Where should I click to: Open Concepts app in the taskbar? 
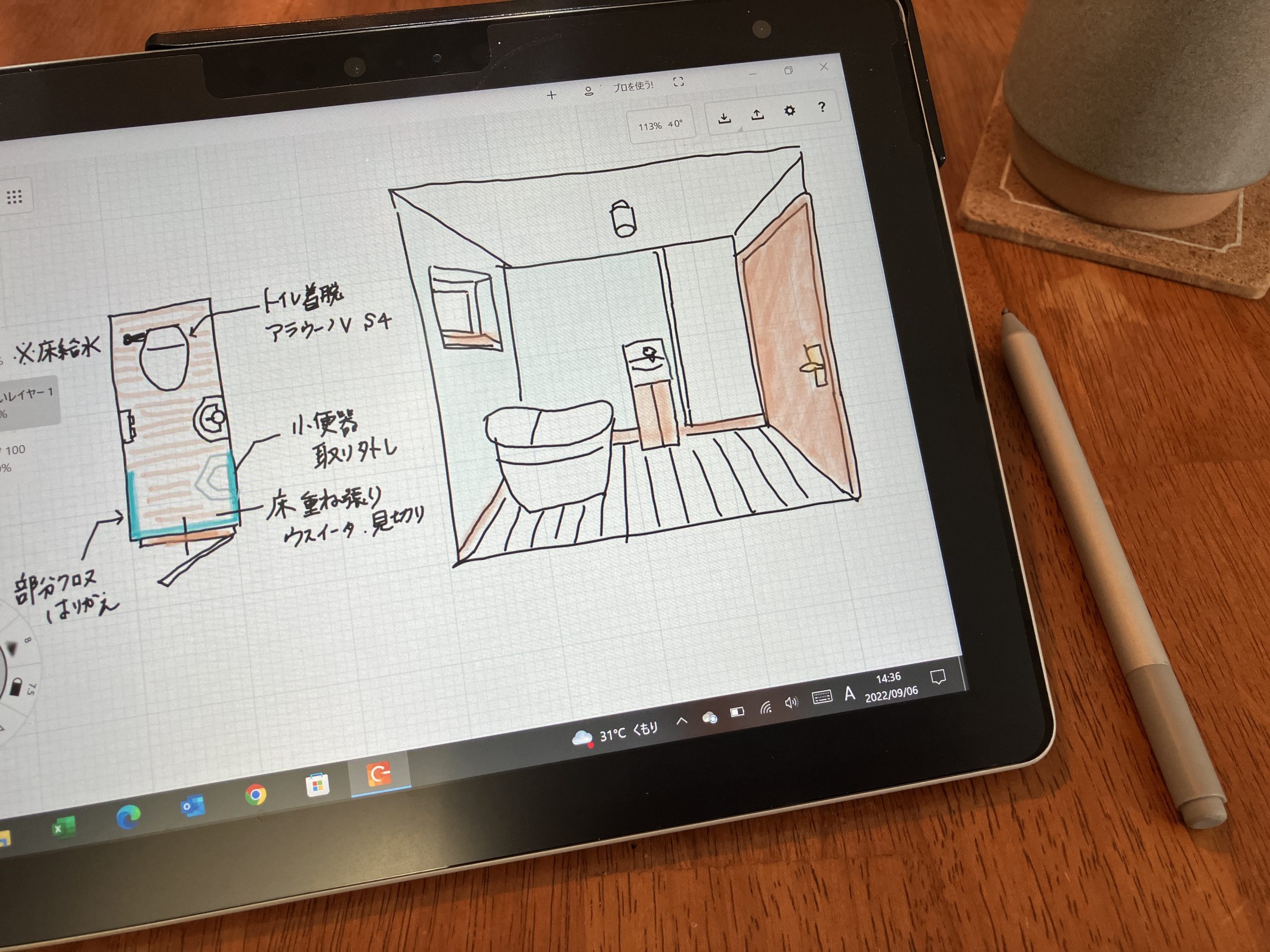click(379, 774)
